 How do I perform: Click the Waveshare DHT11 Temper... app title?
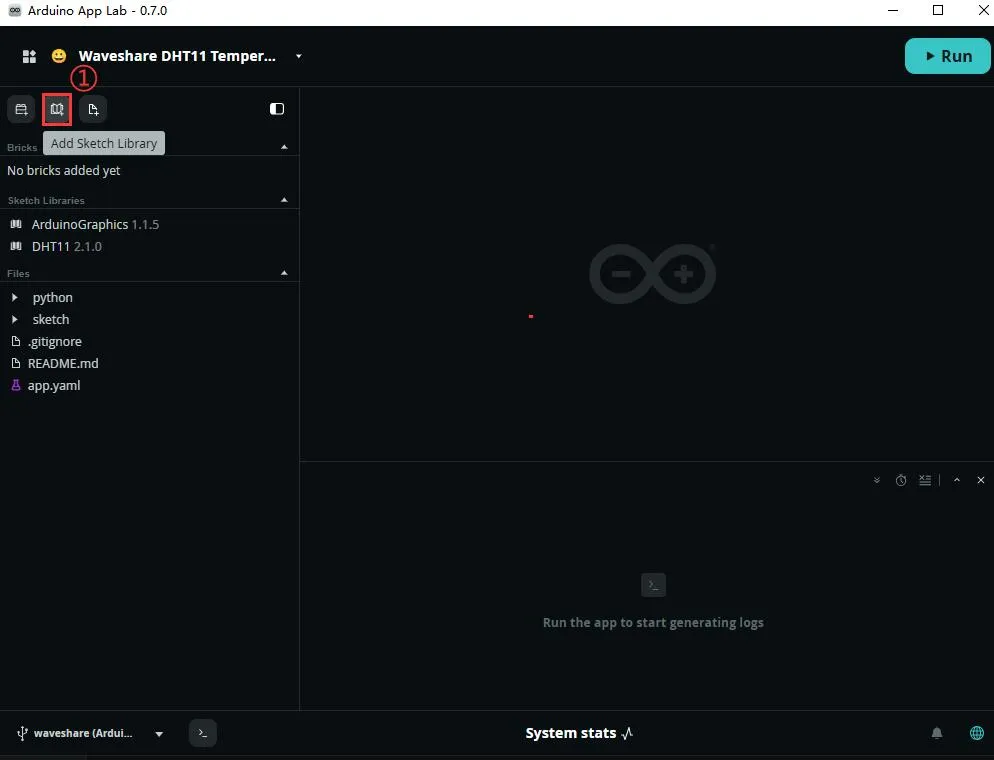(x=177, y=56)
